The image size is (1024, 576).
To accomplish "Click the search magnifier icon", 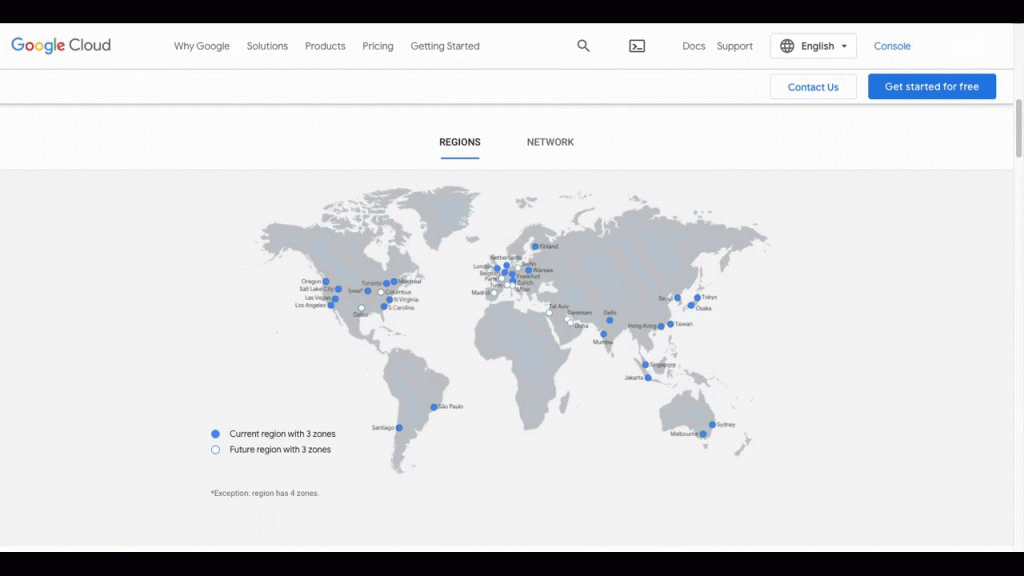I will tap(583, 46).
